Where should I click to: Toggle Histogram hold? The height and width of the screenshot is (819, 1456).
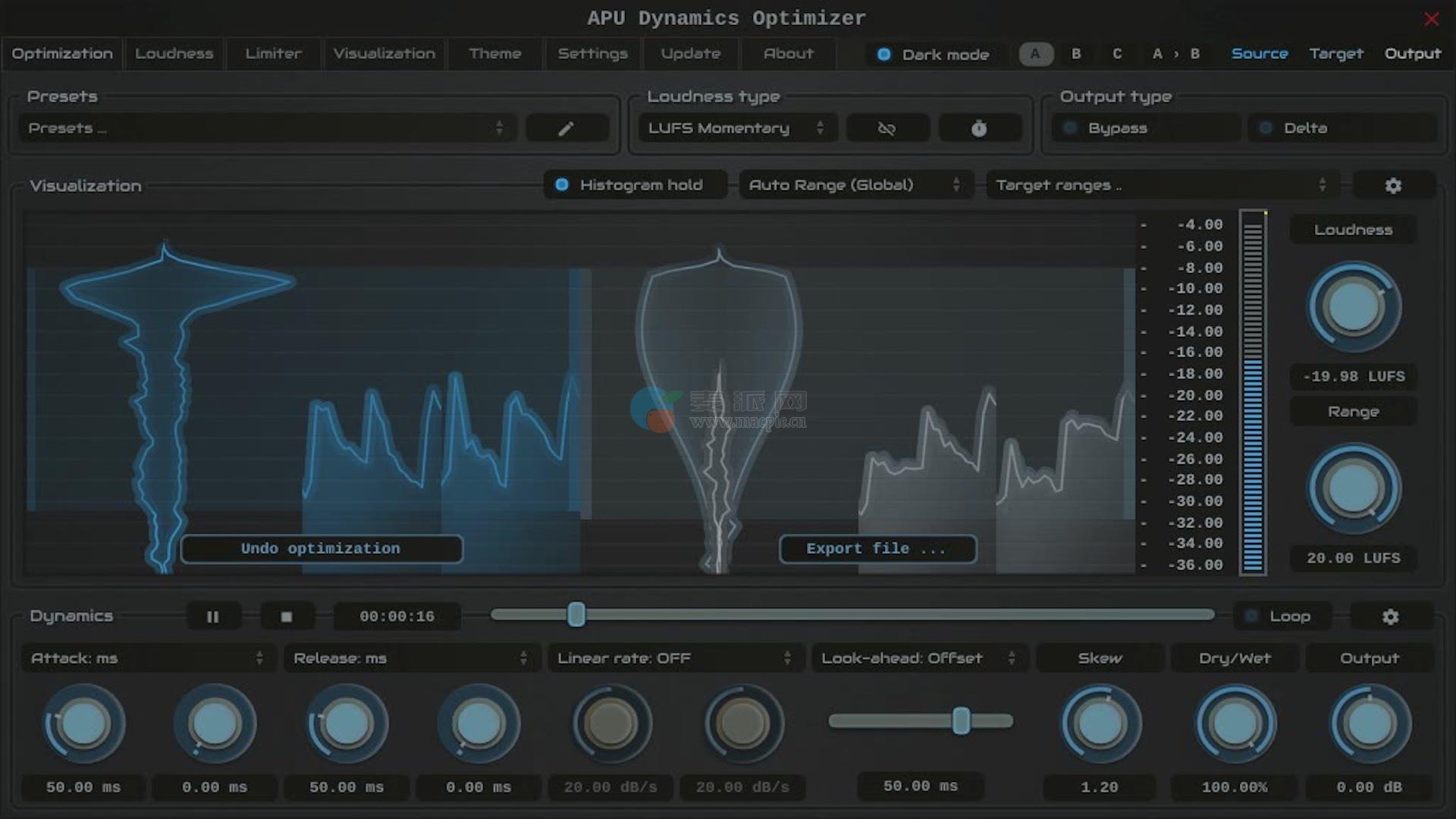635,185
